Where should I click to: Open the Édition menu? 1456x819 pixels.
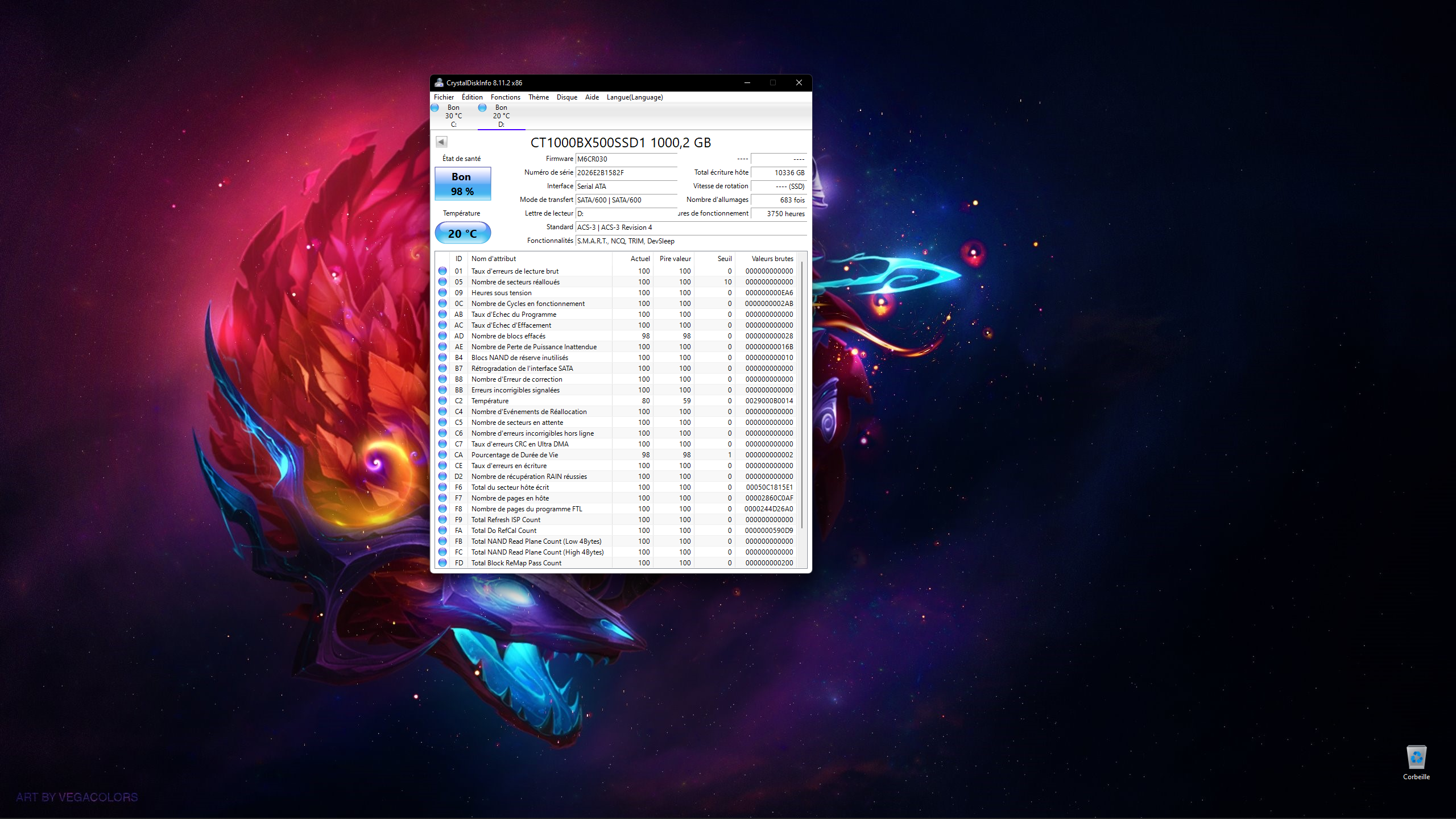472,97
